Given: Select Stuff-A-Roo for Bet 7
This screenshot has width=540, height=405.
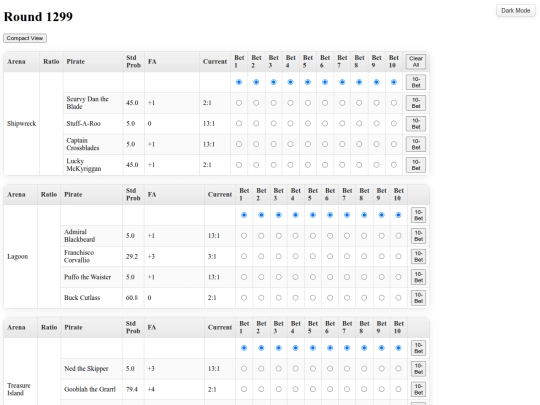Looking at the screenshot, I should 342,124.
